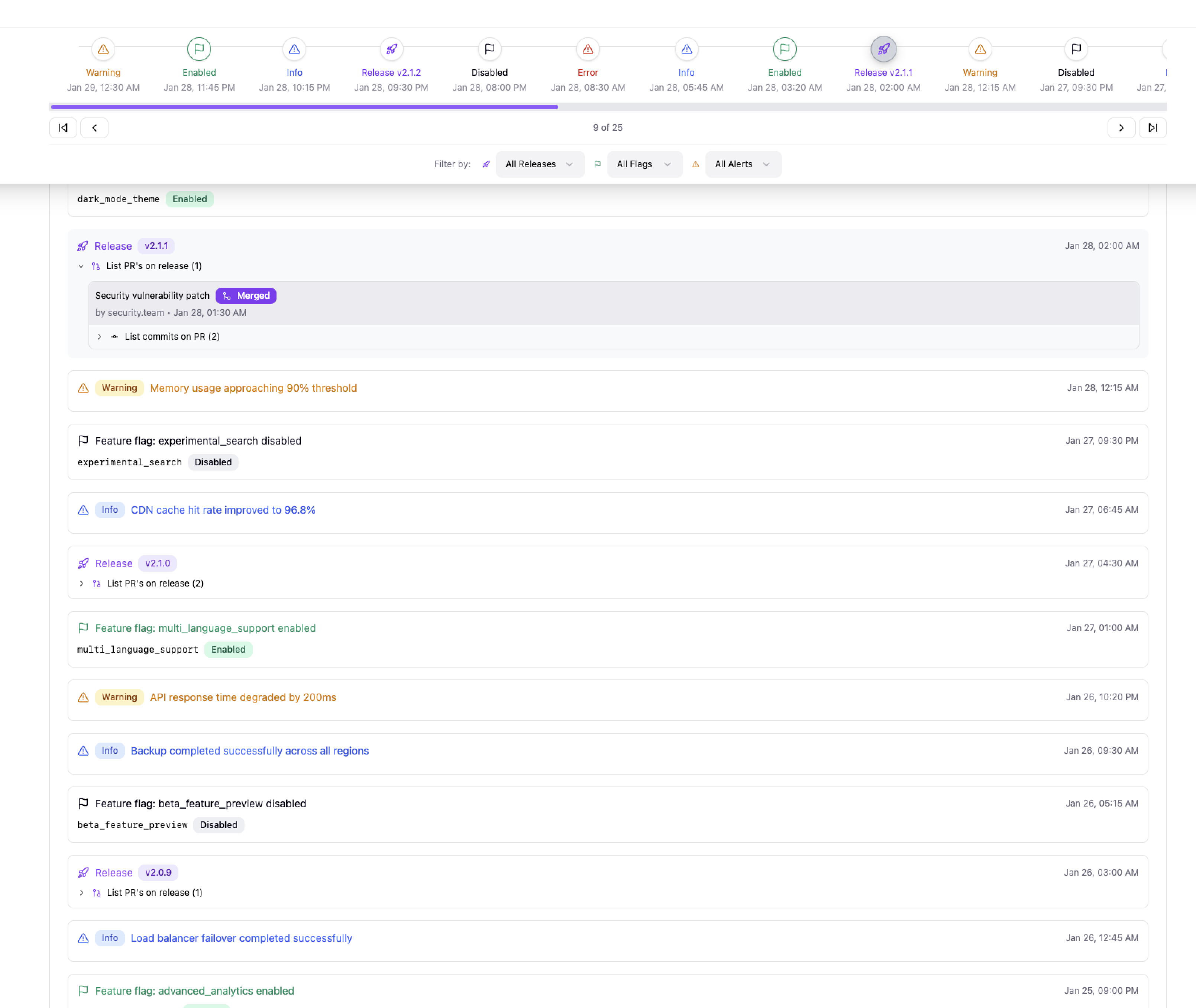This screenshot has height=1008, width=1196.
Task: Open the Release v2.1.2 rocket marker
Action: point(391,49)
